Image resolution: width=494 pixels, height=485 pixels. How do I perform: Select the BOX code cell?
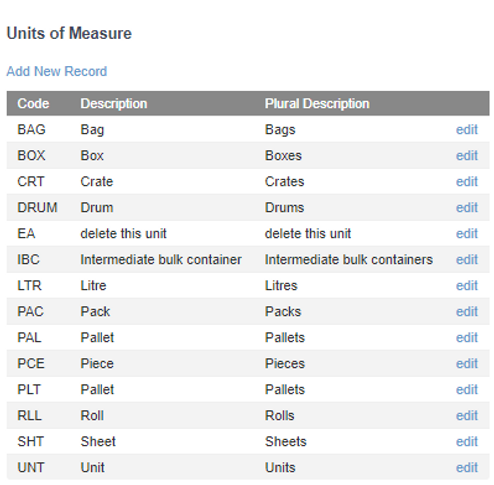click(x=31, y=155)
